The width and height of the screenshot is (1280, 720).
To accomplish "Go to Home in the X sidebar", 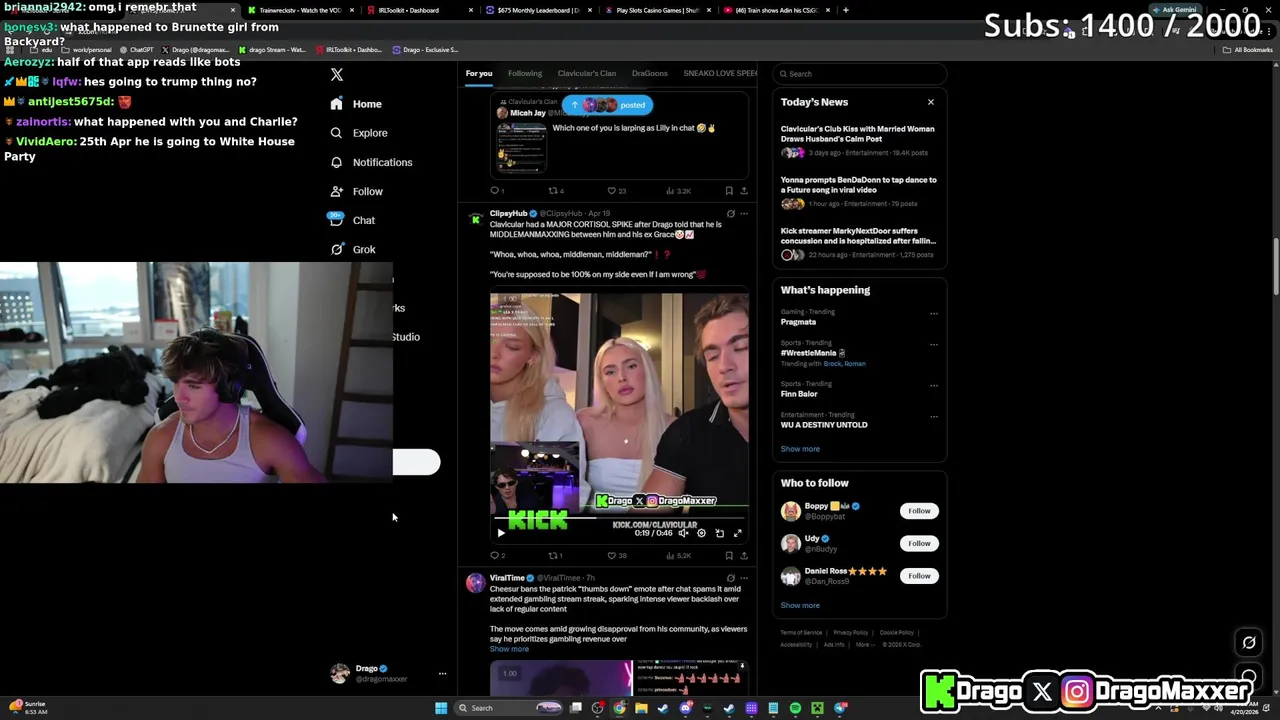I will pyautogui.click(x=357, y=104).
